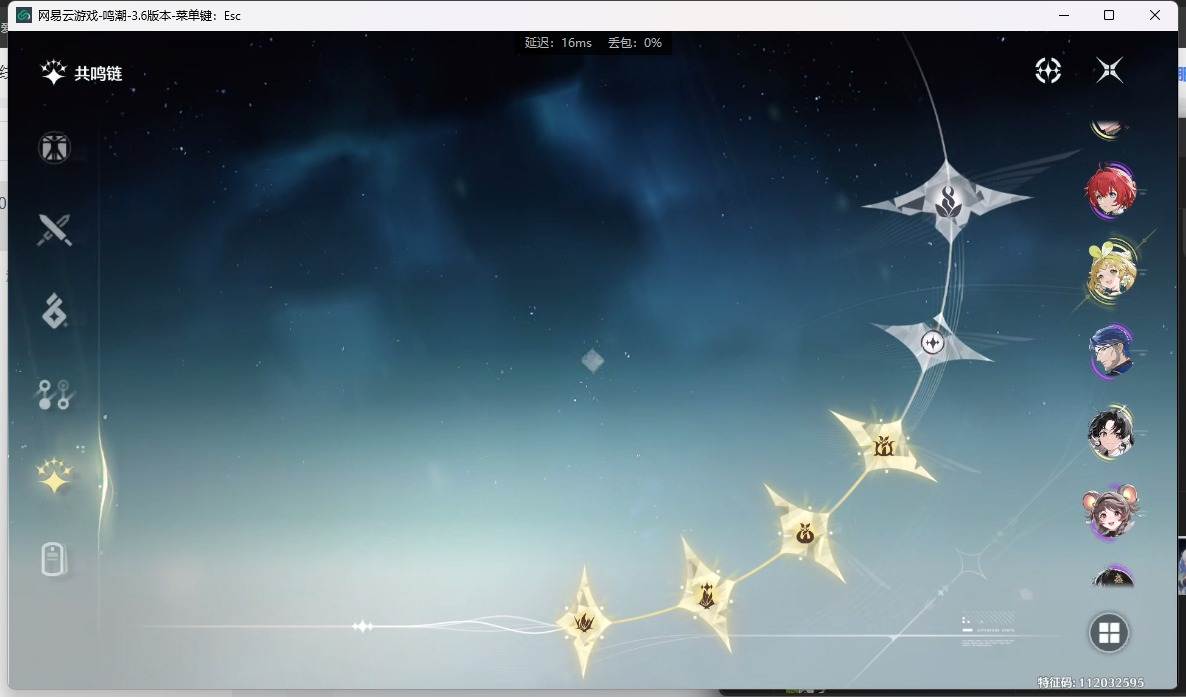Select the sixth silver flame chain node

click(x=947, y=203)
